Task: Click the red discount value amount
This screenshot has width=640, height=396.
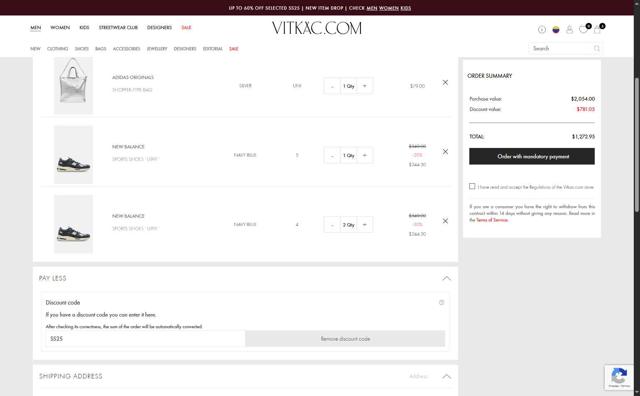Action: coord(585,109)
